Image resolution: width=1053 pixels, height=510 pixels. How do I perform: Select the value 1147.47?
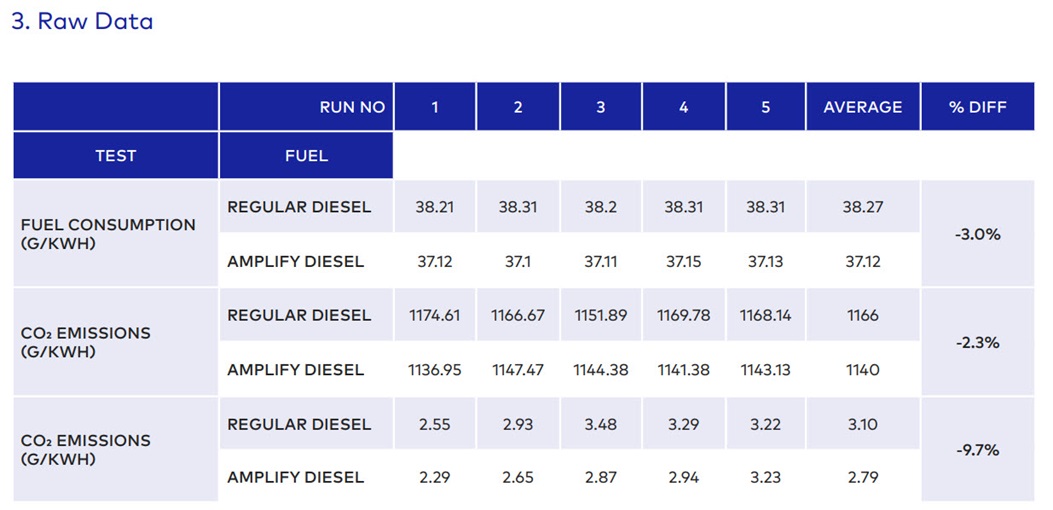point(518,369)
